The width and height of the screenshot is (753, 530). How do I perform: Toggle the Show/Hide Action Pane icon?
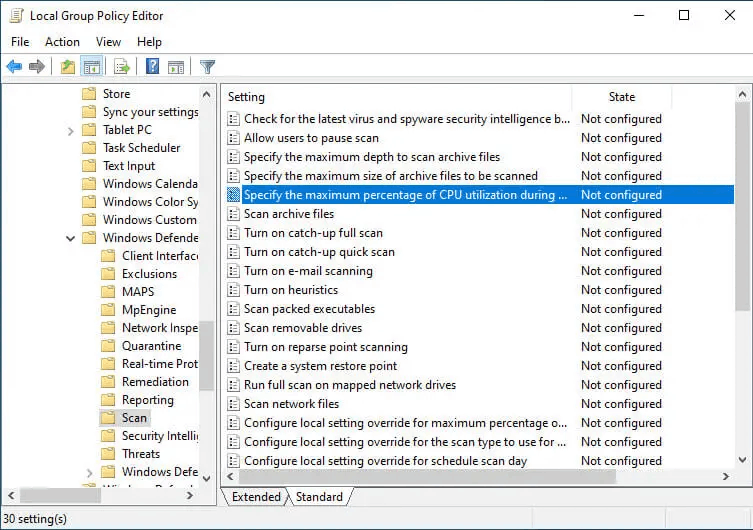tap(176, 67)
